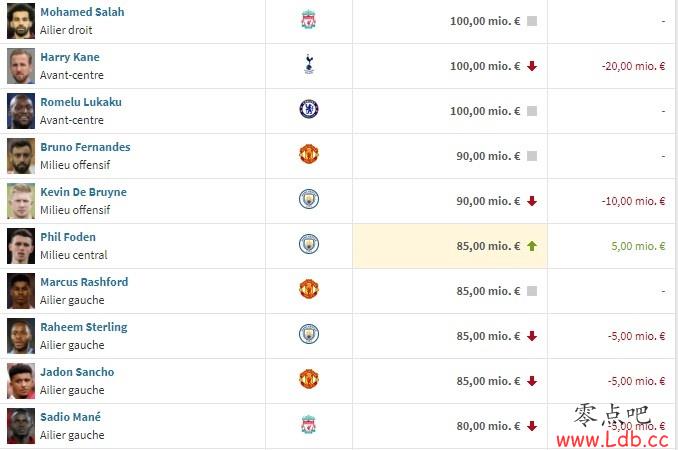Open the Chelsea club crest beside Lukaku

(x=309, y=109)
